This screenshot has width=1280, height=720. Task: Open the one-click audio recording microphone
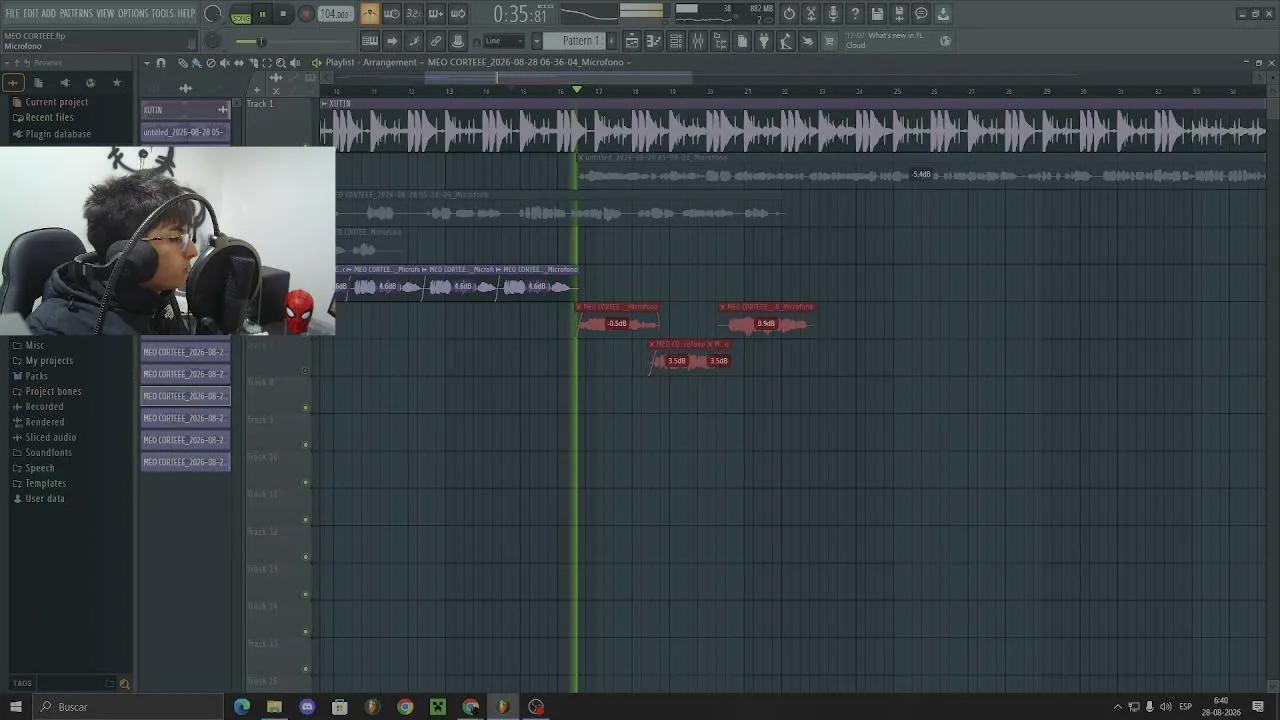pos(833,14)
